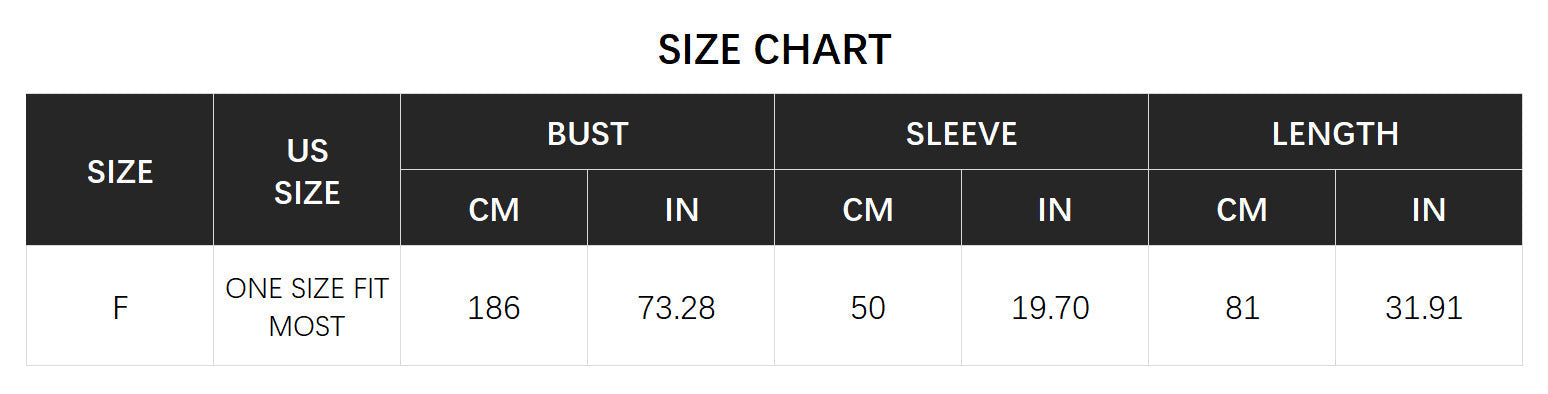This screenshot has width=1548, height=394.
Task: Click the sleeve value 50
Action: point(868,306)
